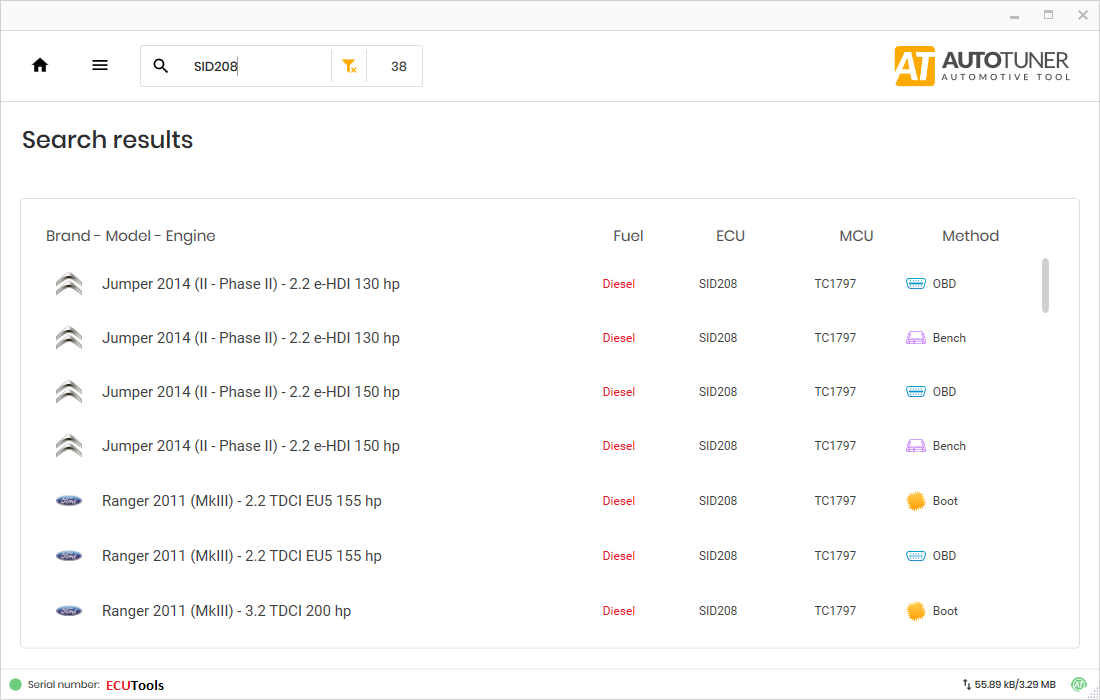Screen dimensions: 1100x700
Task: Click Citroën logo on first Jumper row
Action: click(x=69, y=284)
